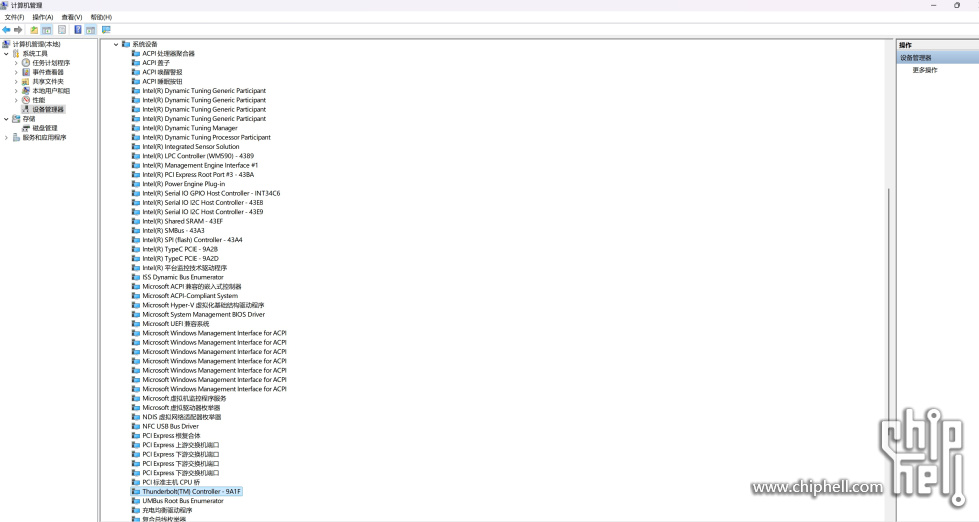Select Intel(R) SPI (flash) Controller - 43A4

192,240
